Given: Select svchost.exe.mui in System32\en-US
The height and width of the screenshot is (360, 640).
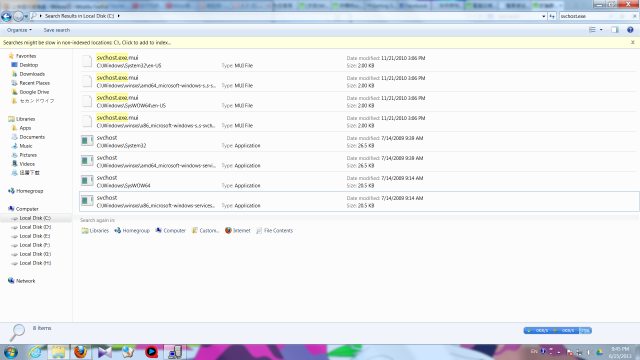Looking at the screenshot, I should pyautogui.click(x=359, y=62).
